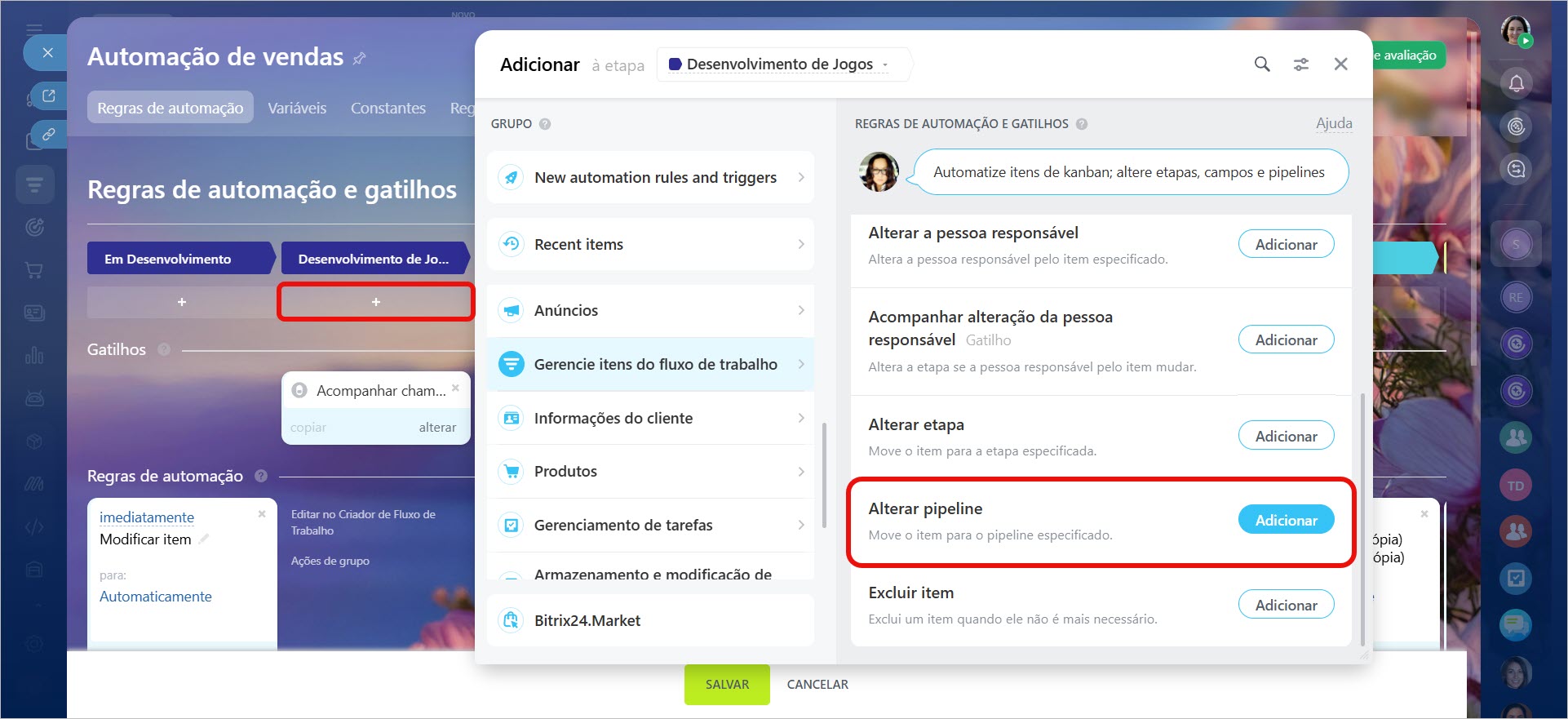
Task: Click the green SALVAR button
Action: [726, 684]
